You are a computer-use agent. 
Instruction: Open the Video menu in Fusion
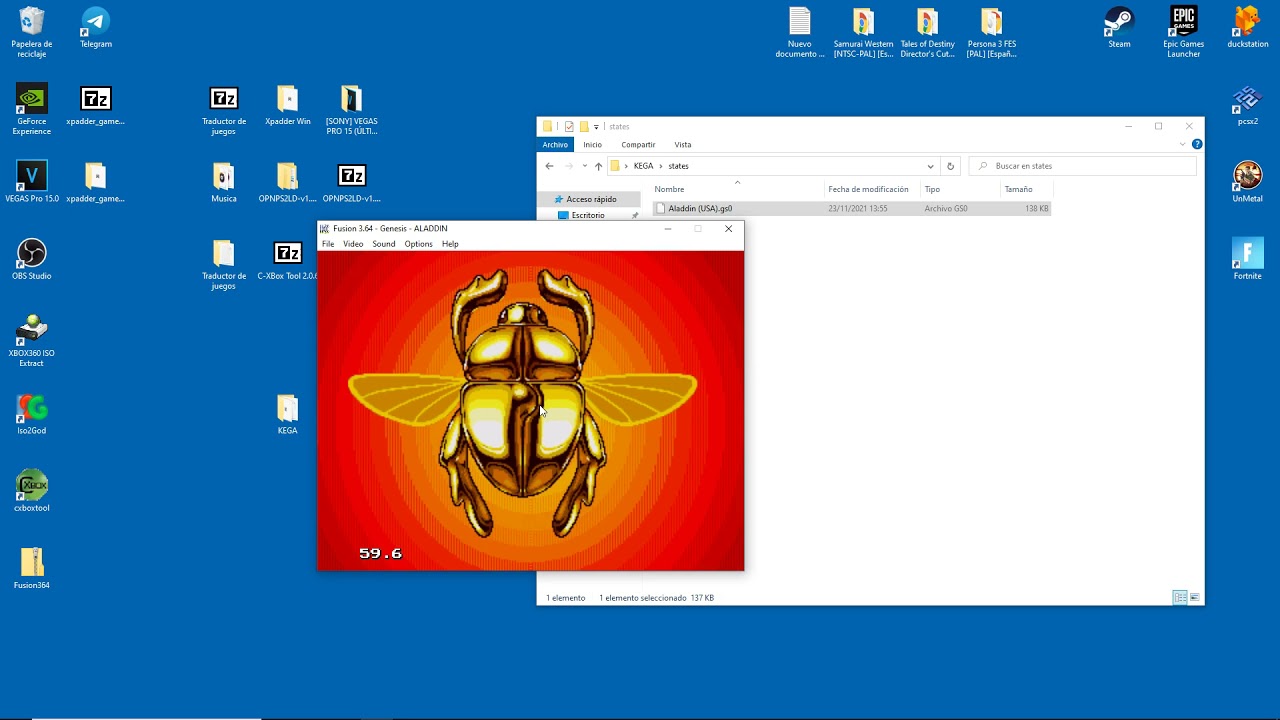[353, 244]
